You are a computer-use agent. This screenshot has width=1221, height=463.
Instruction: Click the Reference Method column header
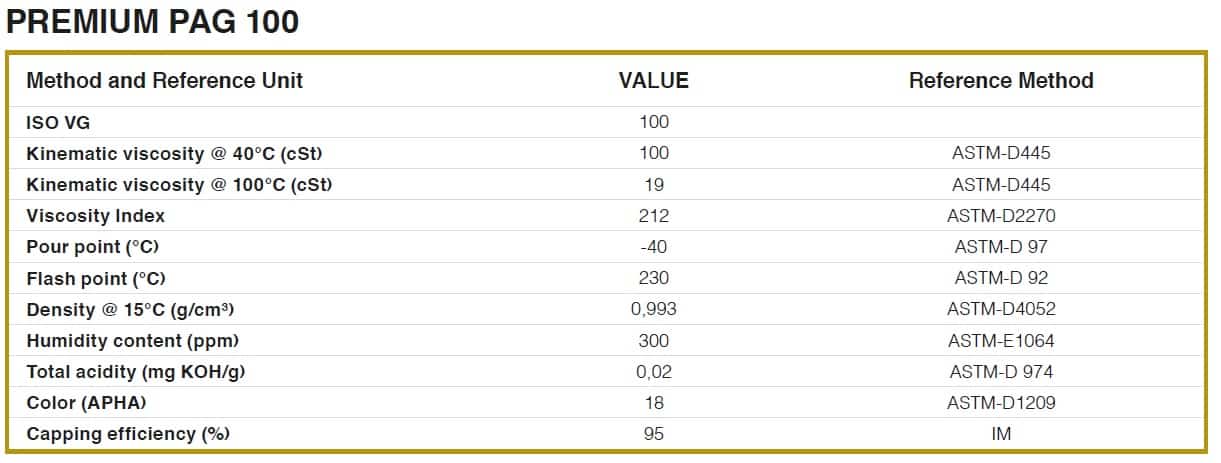click(1001, 81)
